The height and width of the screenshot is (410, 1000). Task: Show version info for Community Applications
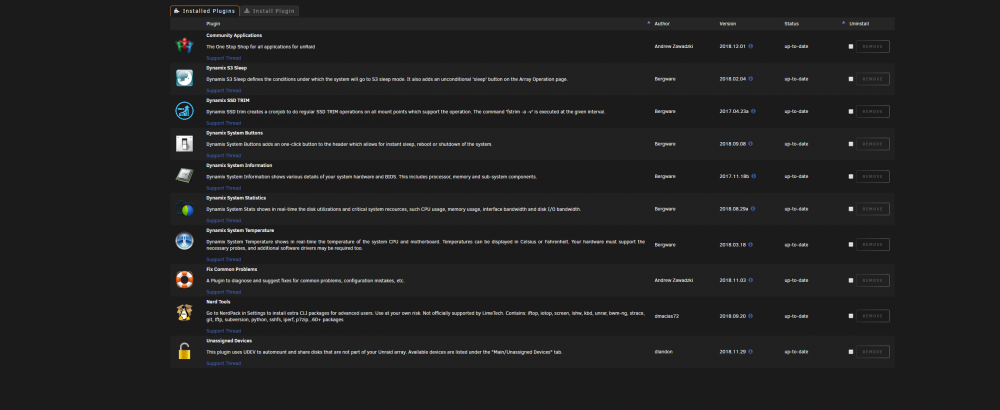pos(751,46)
